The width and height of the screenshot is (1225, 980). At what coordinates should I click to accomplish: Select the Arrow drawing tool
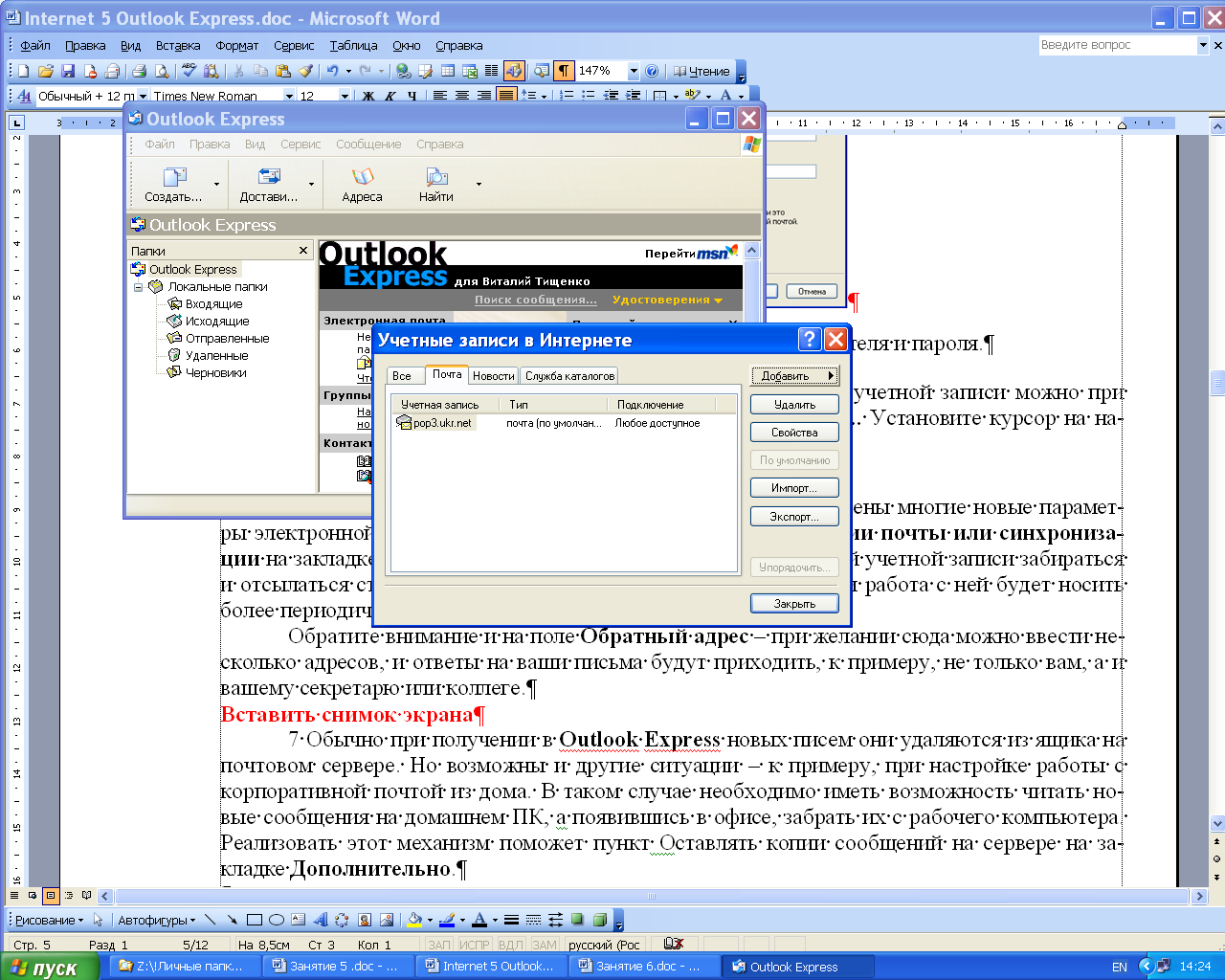click(x=232, y=920)
